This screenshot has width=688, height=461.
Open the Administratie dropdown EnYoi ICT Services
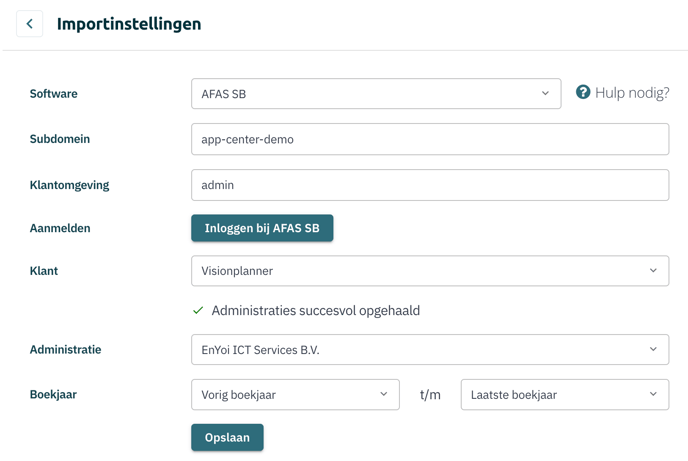tap(430, 350)
